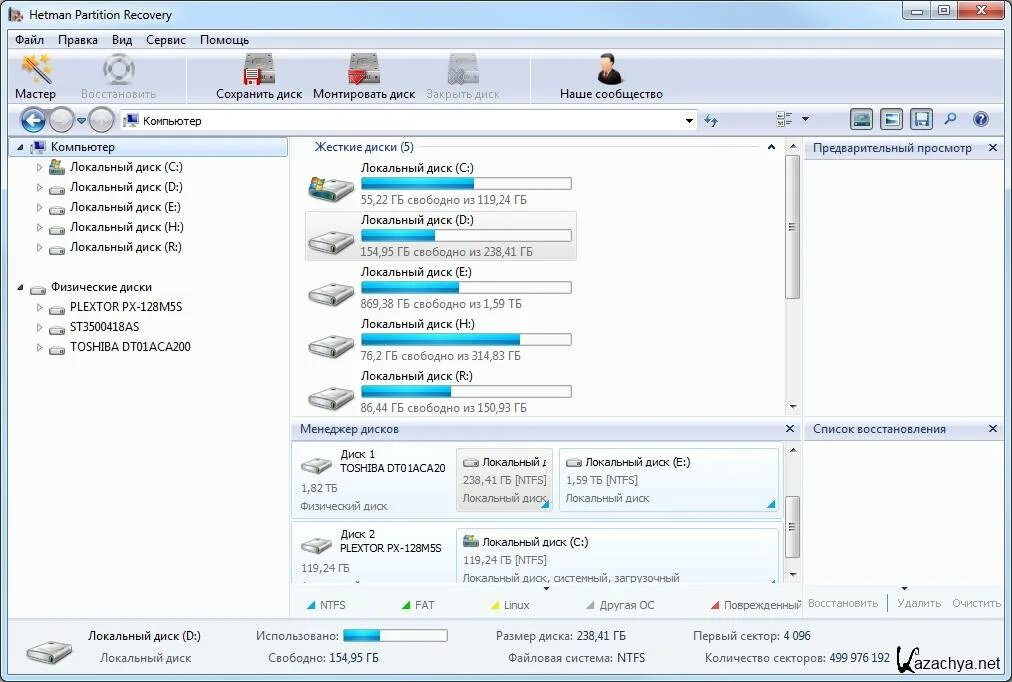The height and width of the screenshot is (682, 1012).
Task: Click the disk manager panel toggle icon
Action: (862, 119)
